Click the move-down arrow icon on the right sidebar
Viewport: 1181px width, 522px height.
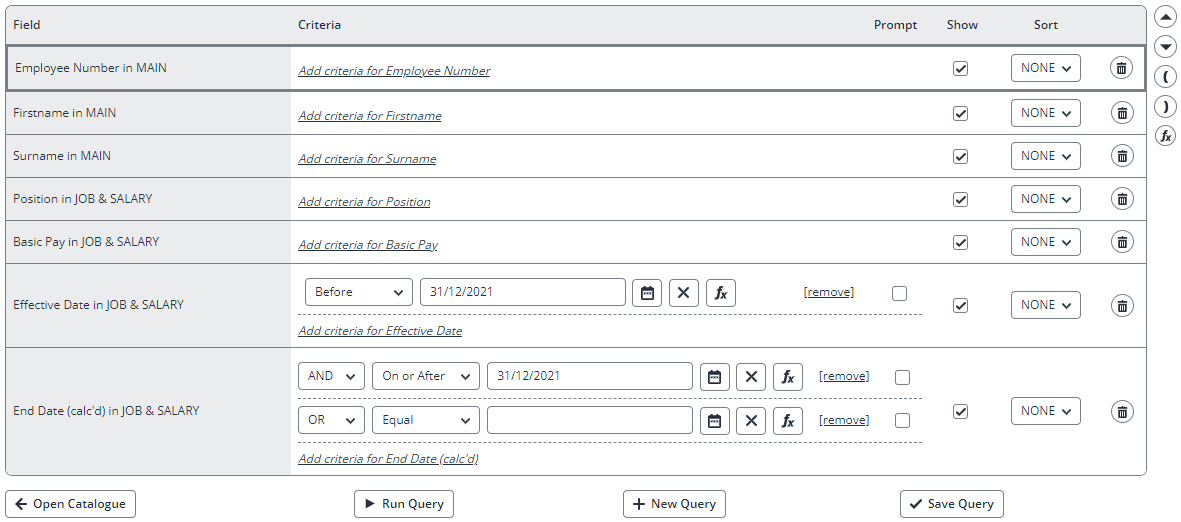(x=1165, y=47)
